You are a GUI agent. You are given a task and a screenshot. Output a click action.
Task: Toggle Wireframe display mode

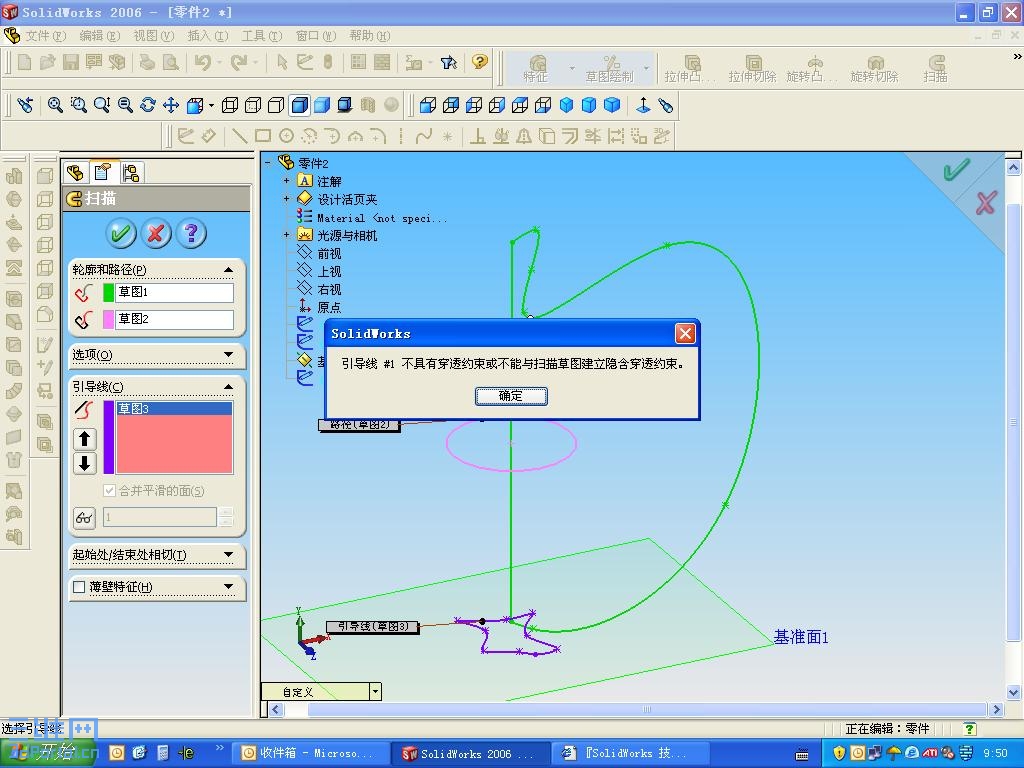pyautogui.click(x=230, y=105)
